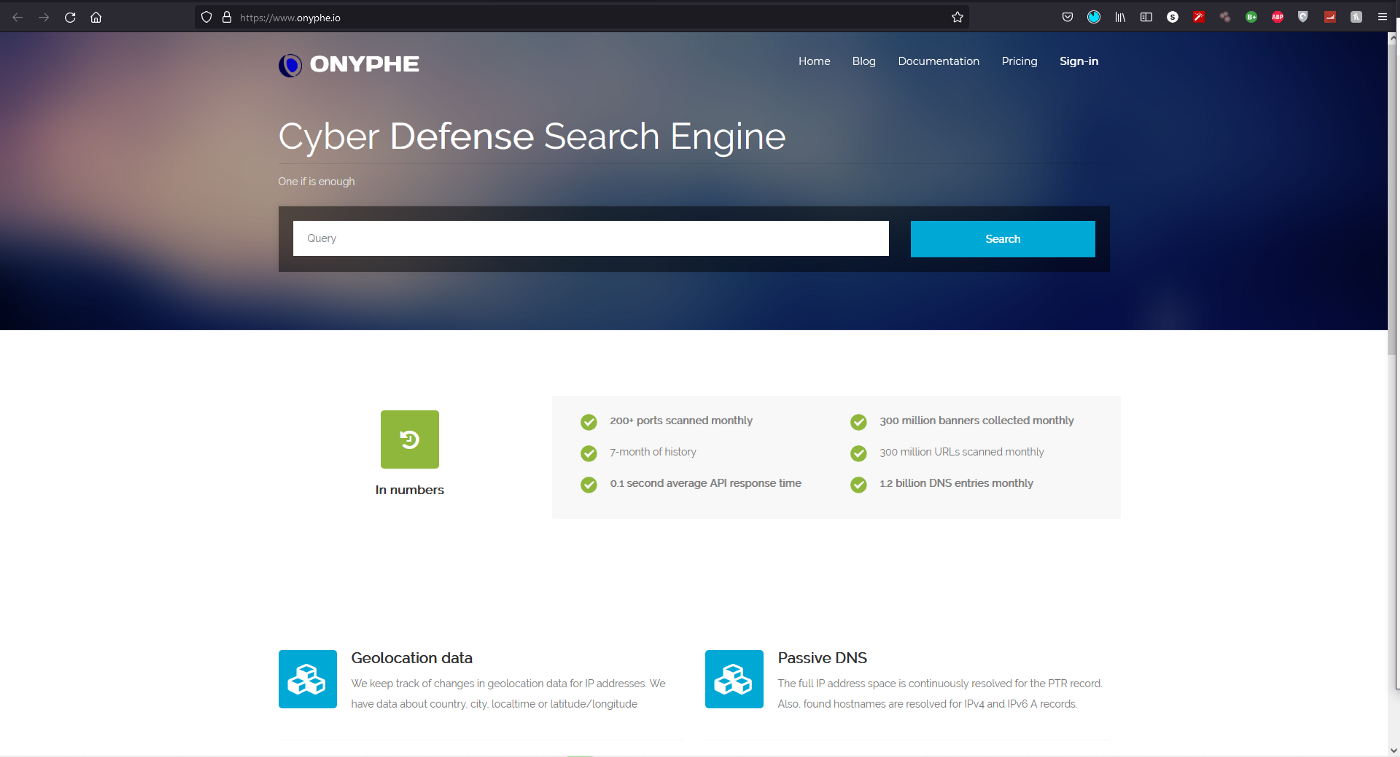Viewport: 1400px width, 757px height.
Task: Open the Adblock Plus ABP extension
Action: coord(1277,17)
